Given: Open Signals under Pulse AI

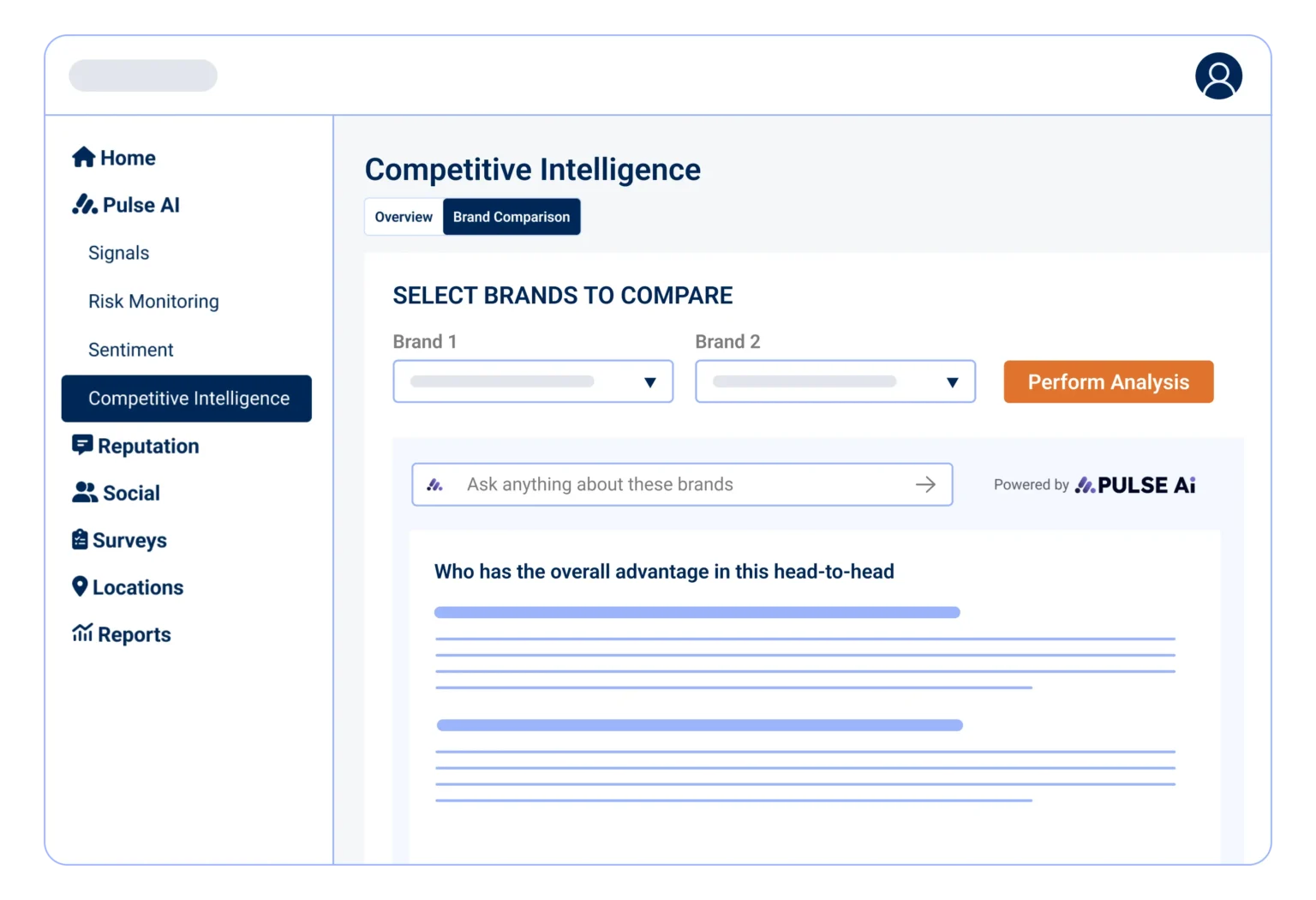Looking at the screenshot, I should point(119,253).
